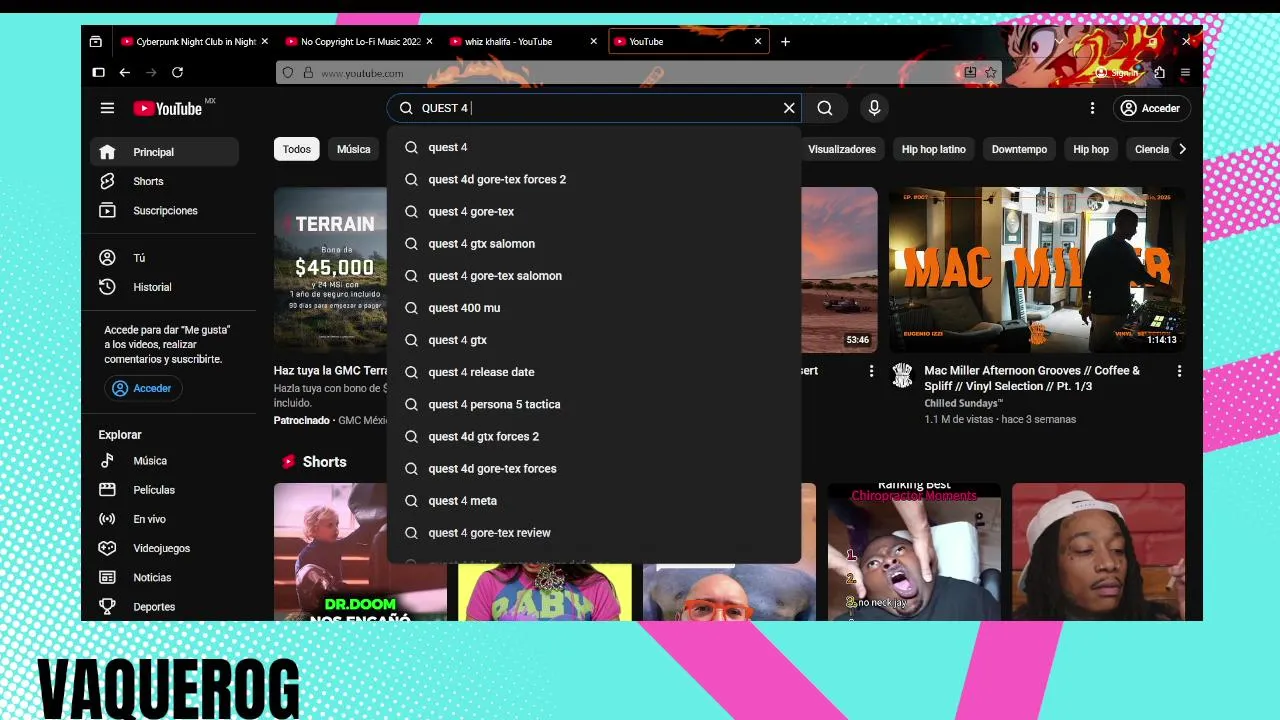Open Suscripciones in the sidebar
Viewport: 1280px width, 720px height.
164,210
